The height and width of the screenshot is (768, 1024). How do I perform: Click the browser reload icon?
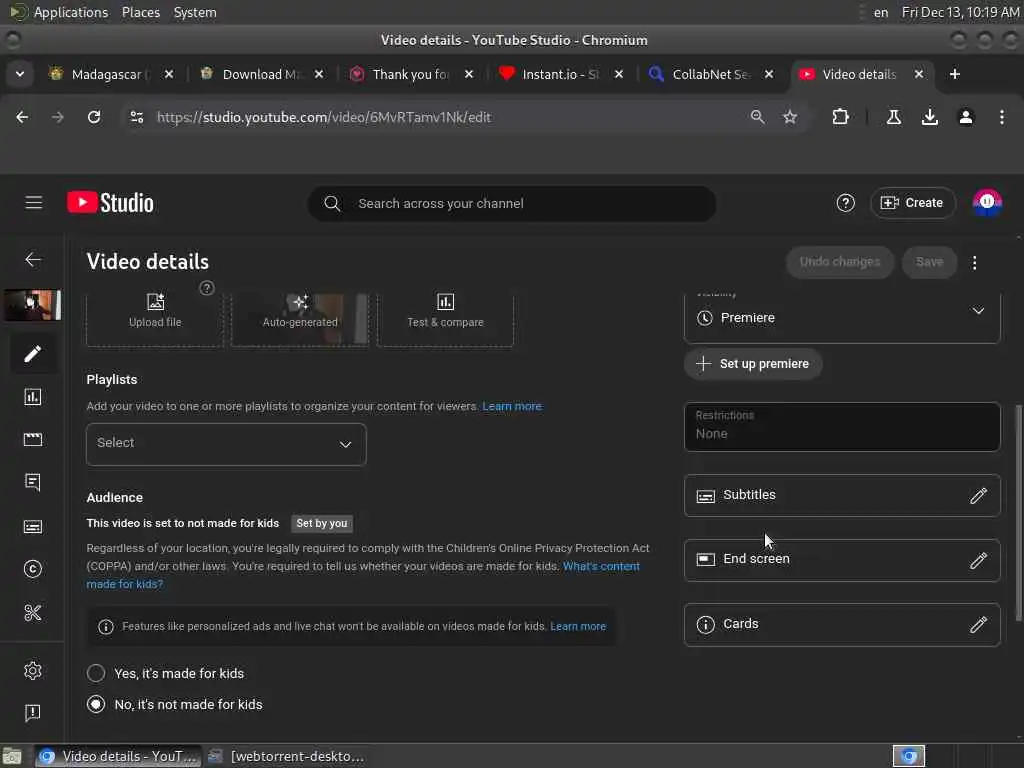click(x=94, y=117)
